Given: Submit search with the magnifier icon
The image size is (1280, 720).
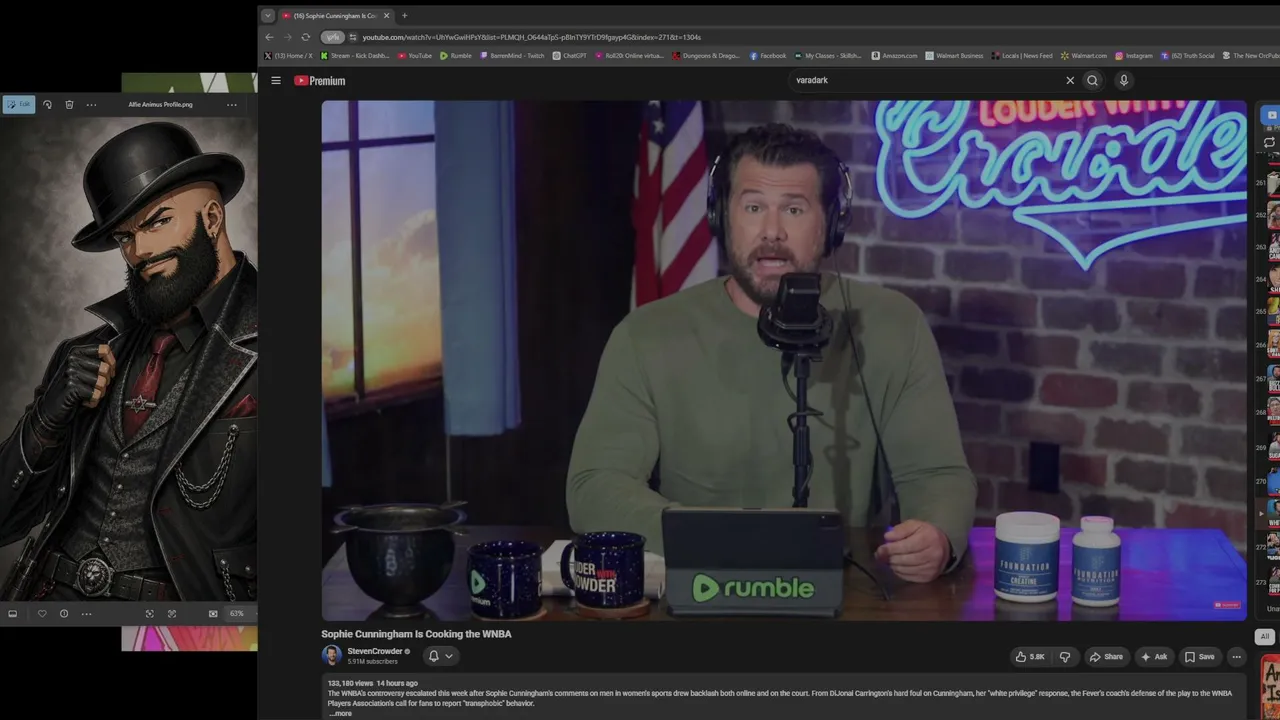Looking at the screenshot, I should (x=1092, y=80).
